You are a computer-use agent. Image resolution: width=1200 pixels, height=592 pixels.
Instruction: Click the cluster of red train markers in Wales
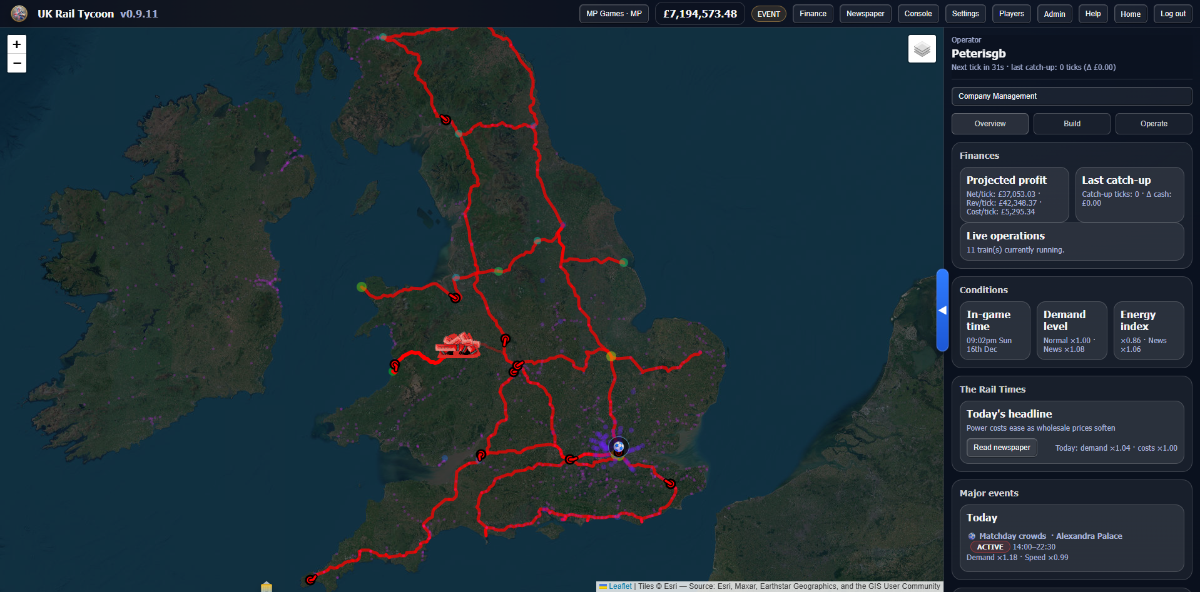[459, 346]
